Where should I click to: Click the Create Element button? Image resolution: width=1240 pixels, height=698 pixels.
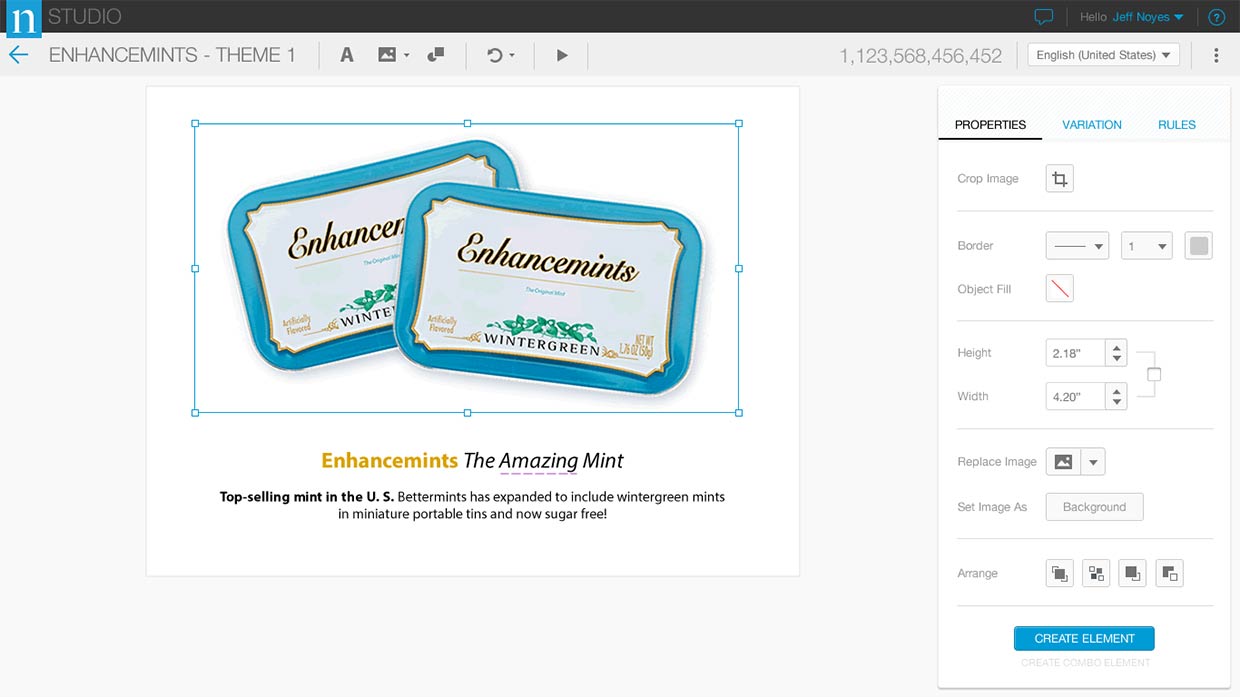pyautogui.click(x=1084, y=638)
